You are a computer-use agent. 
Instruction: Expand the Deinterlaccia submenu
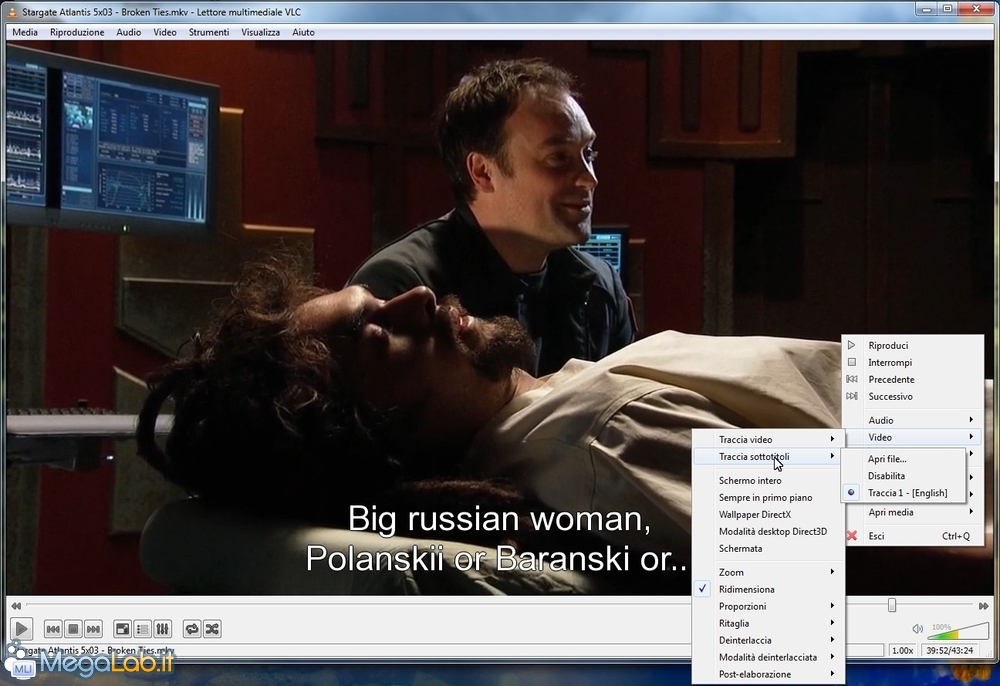pos(768,641)
